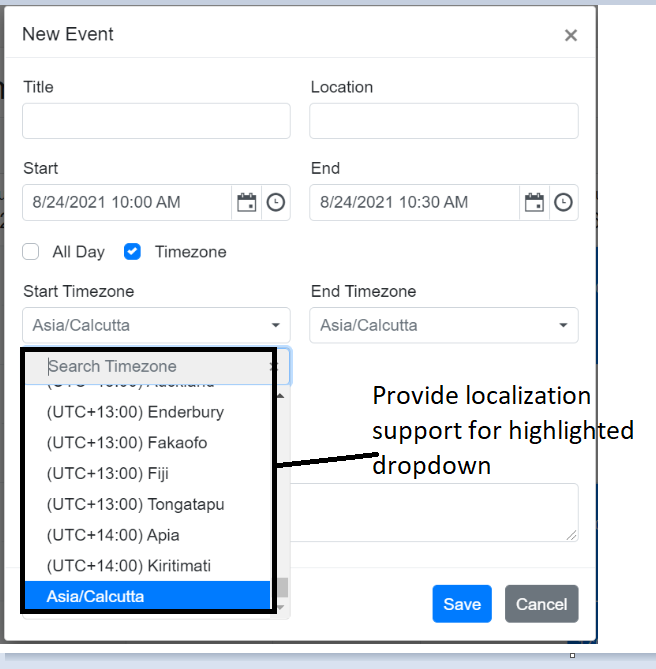Open the Start time clock picker
656x669 pixels.
click(275, 203)
